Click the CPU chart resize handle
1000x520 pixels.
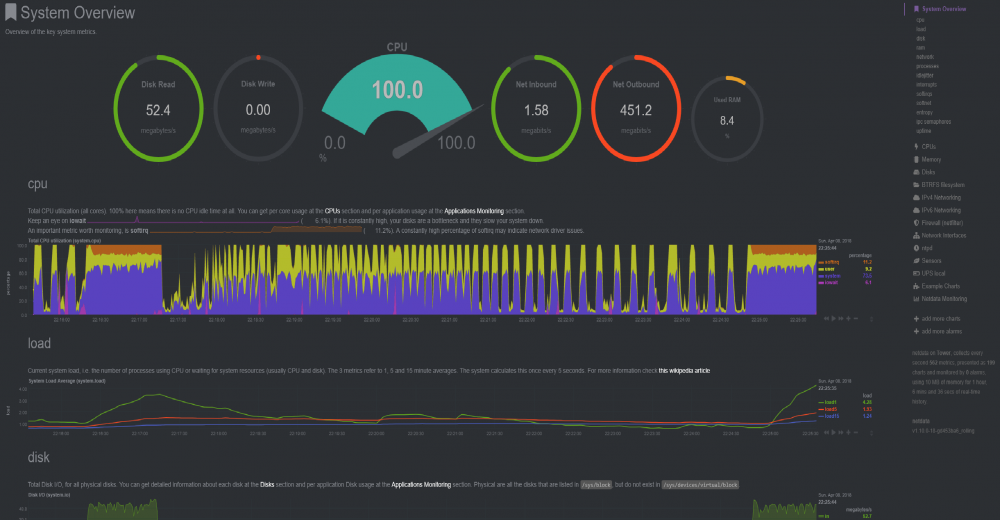point(871,319)
